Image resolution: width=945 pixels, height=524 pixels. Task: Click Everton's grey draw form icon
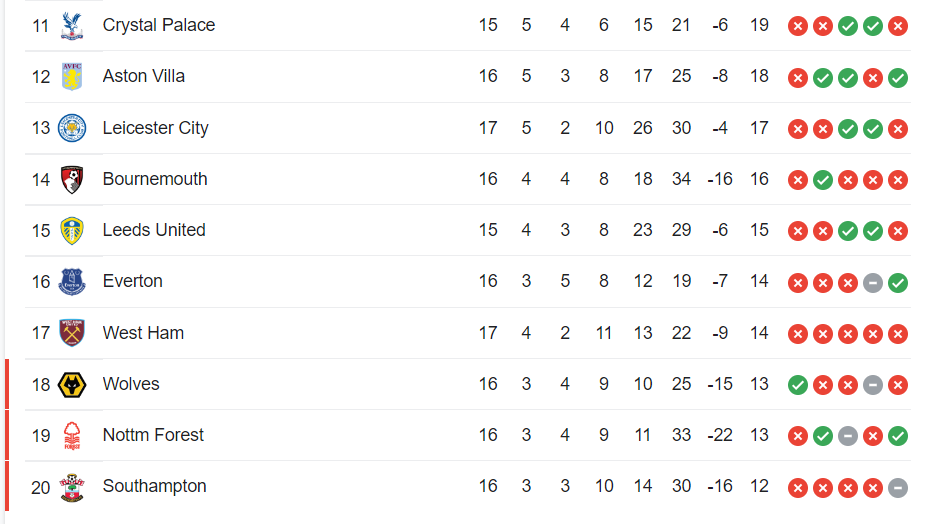pyautogui.click(x=873, y=283)
